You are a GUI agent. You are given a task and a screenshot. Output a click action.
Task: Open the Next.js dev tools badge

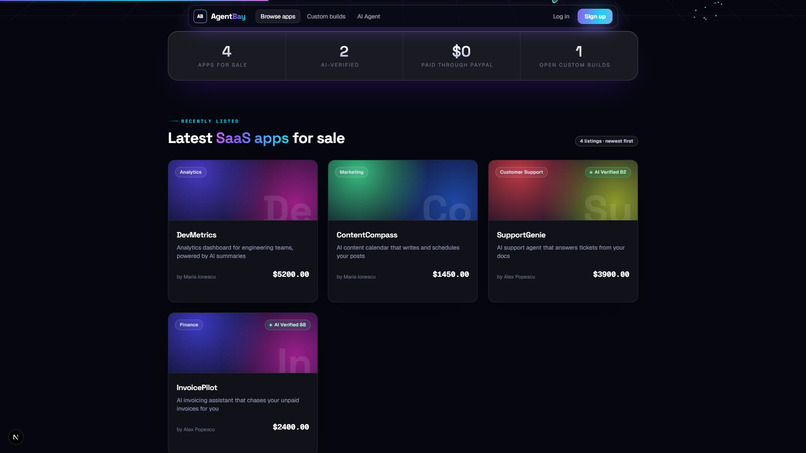tap(16, 437)
